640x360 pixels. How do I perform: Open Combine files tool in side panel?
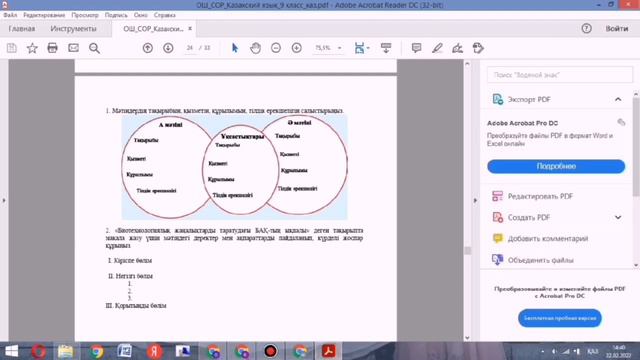[533, 260]
